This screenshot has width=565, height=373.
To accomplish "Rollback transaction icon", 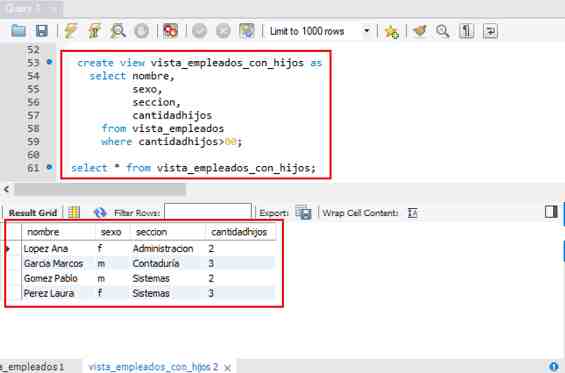I will 223,31.
